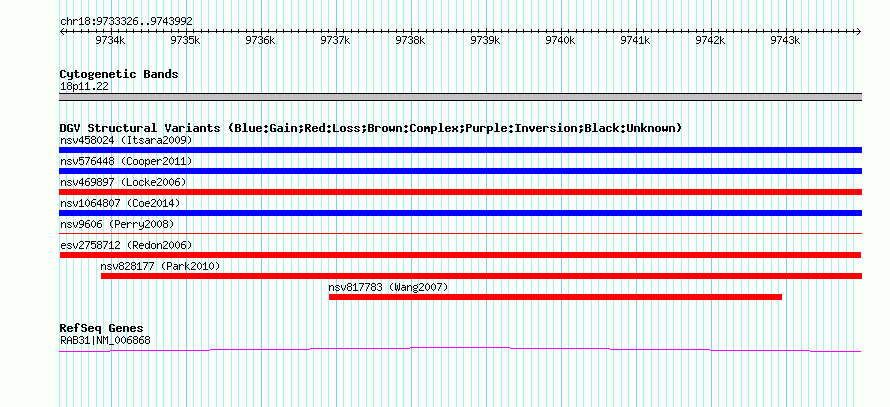
Task: Click the 9736k ruler position
Action: pyautogui.click(x=261, y=40)
